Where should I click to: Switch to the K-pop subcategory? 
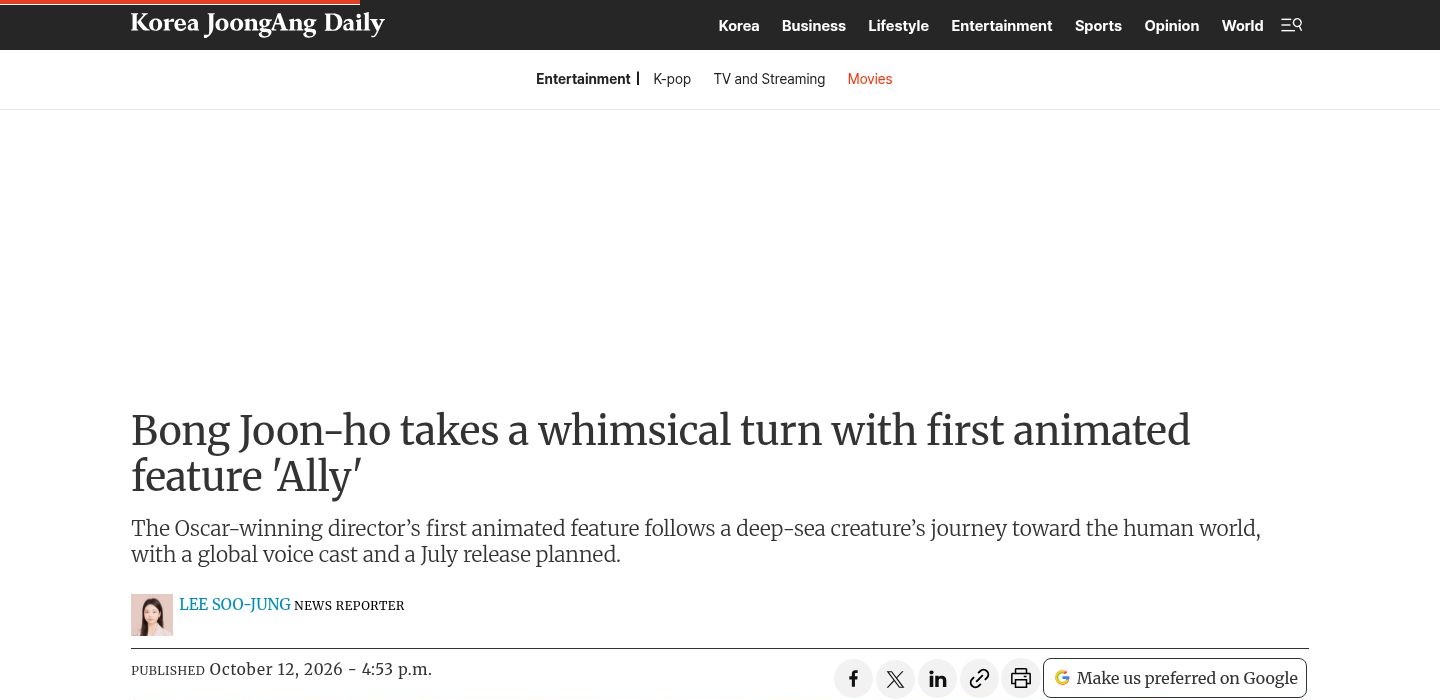672,79
